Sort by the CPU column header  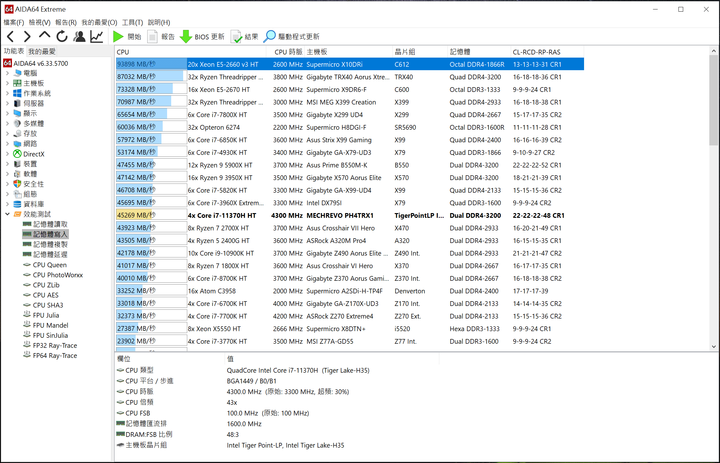tap(193, 52)
